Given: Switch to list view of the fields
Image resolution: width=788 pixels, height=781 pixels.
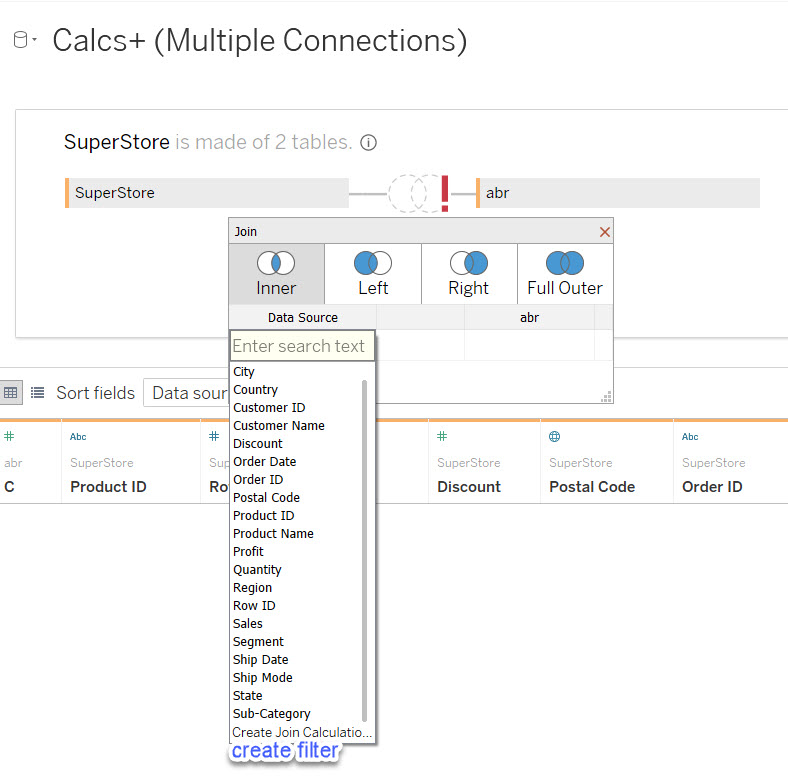Looking at the screenshot, I should click(37, 393).
